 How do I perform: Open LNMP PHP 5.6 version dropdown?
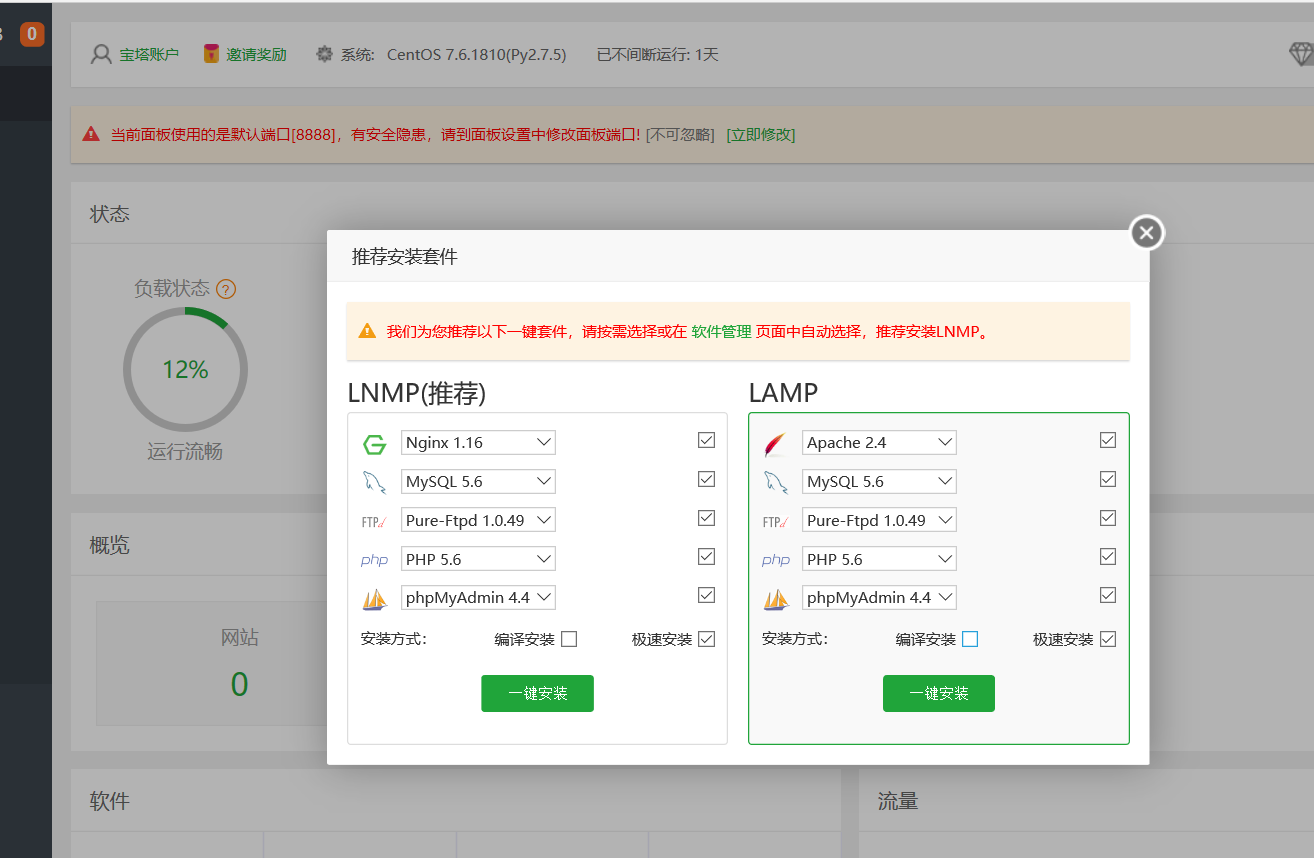(478, 559)
